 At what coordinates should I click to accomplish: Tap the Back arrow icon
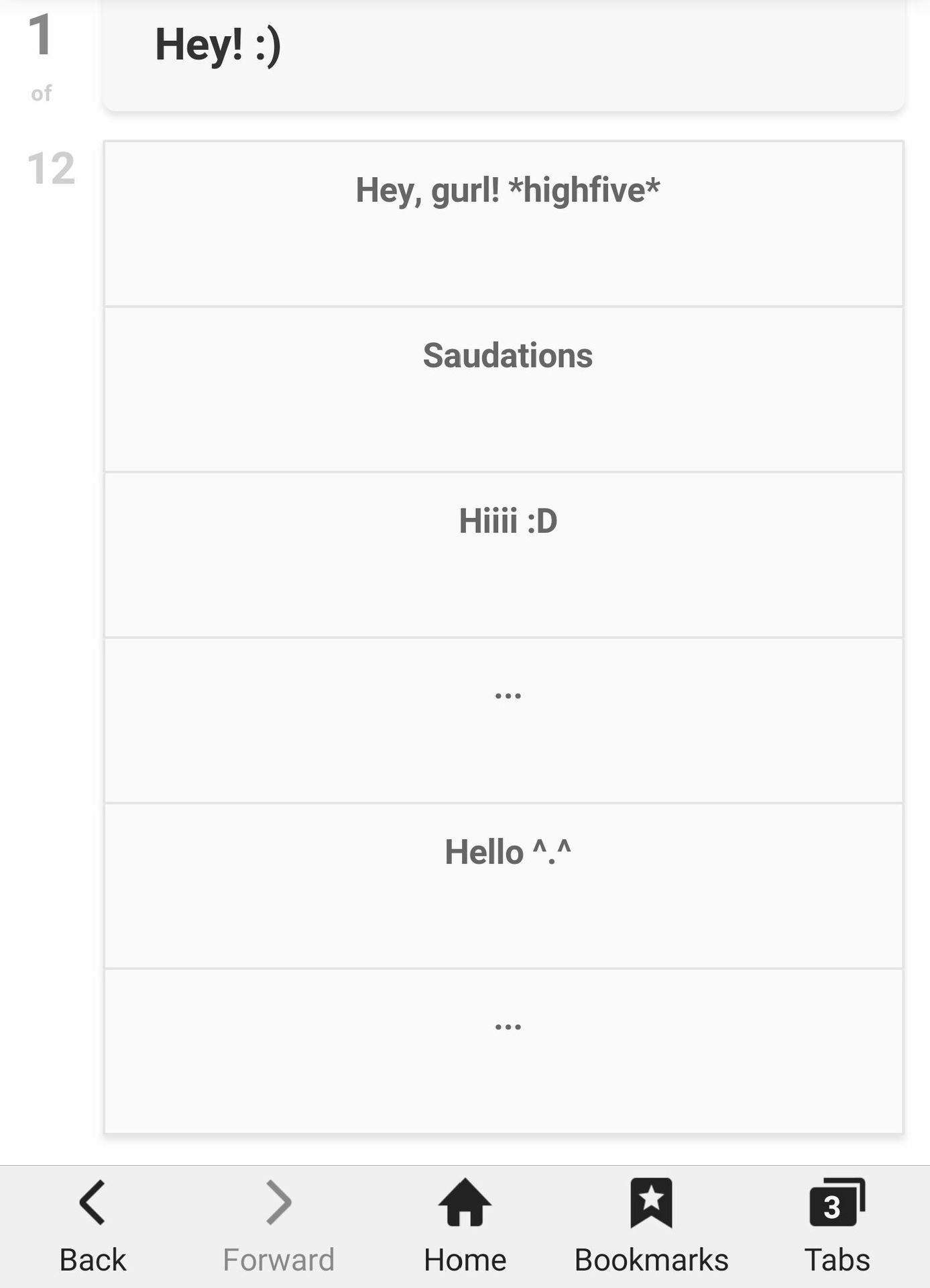(x=93, y=1202)
